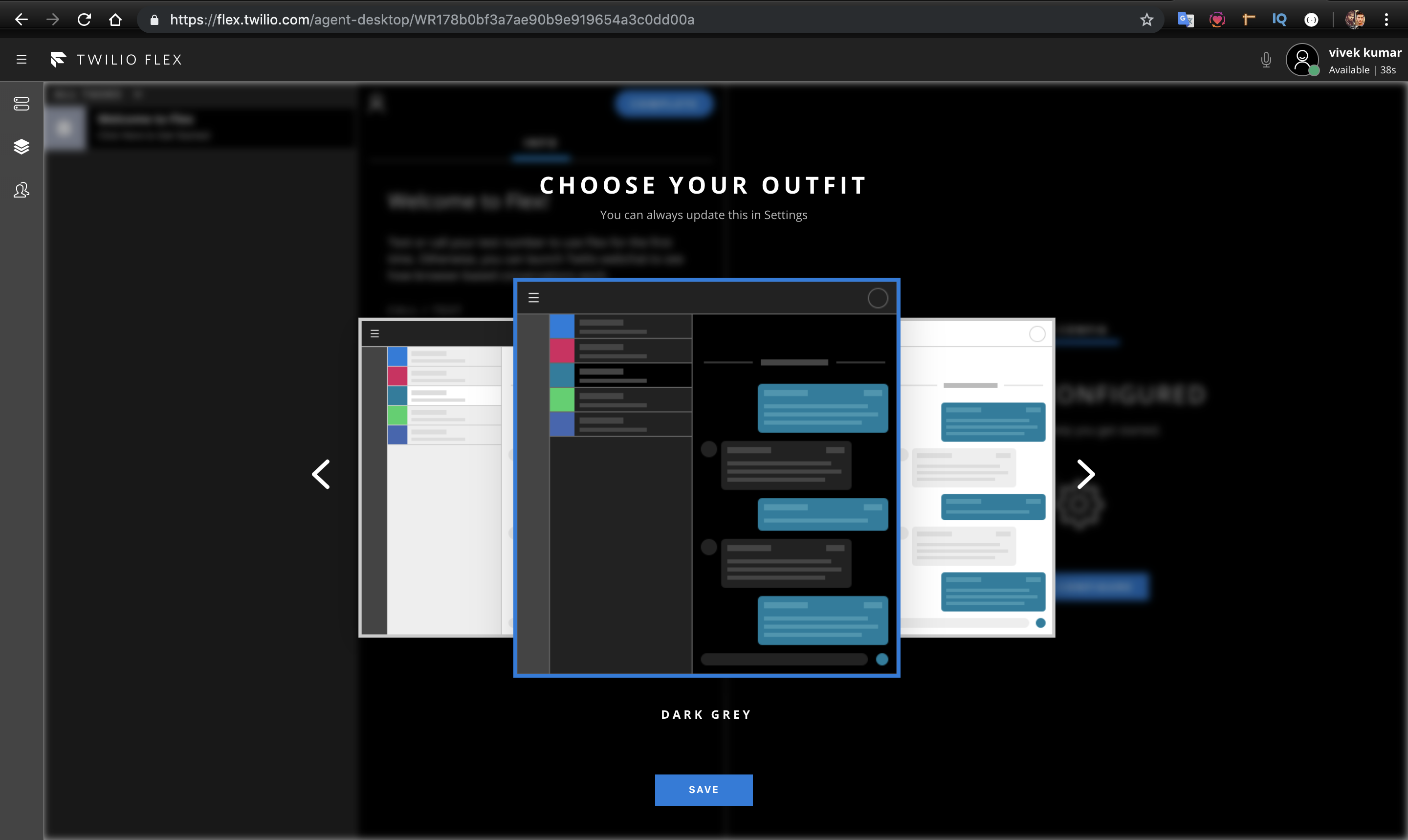Show the previous outfit theme

click(321, 474)
